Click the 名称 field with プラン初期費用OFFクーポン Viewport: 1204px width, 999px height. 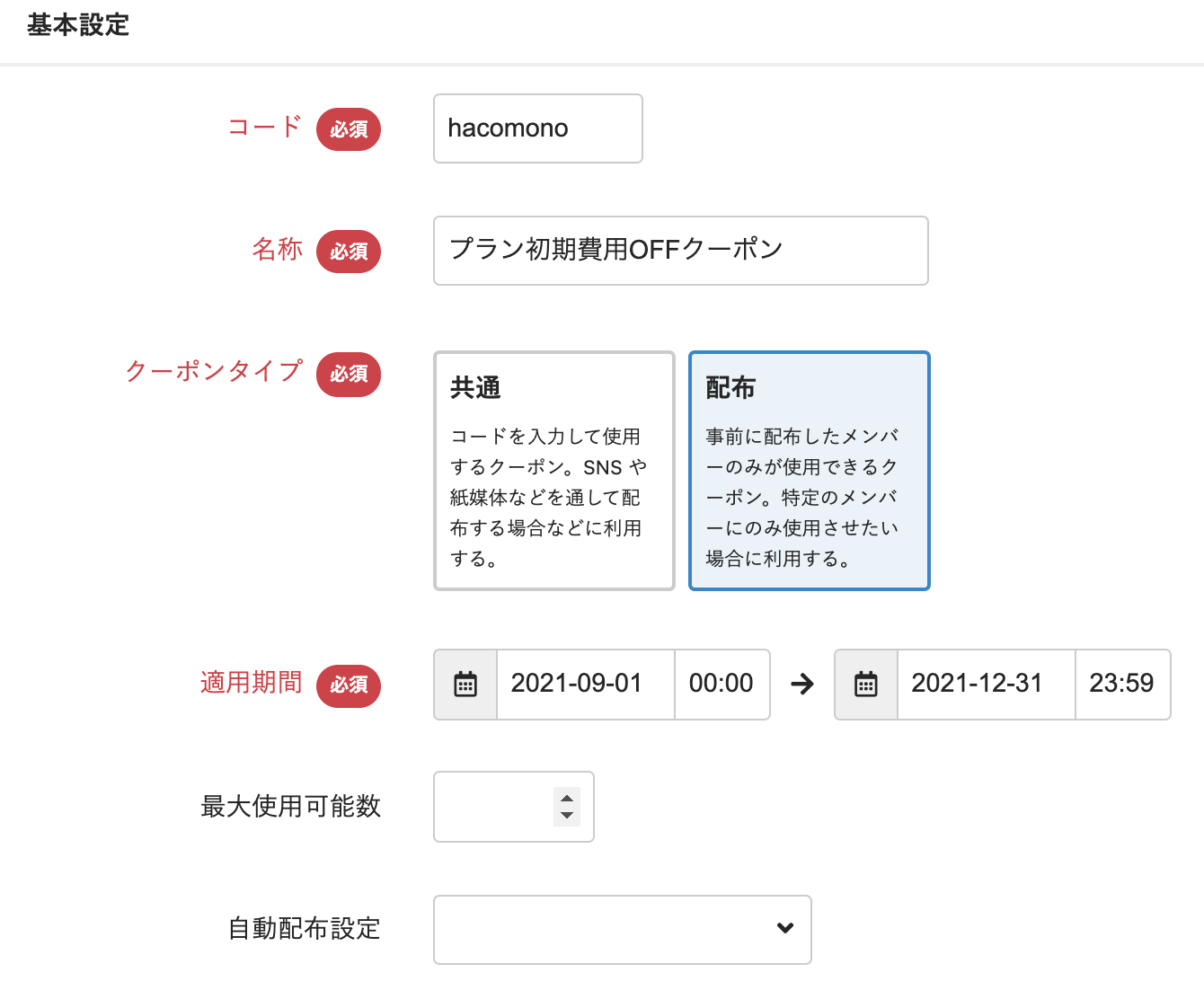(x=680, y=251)
